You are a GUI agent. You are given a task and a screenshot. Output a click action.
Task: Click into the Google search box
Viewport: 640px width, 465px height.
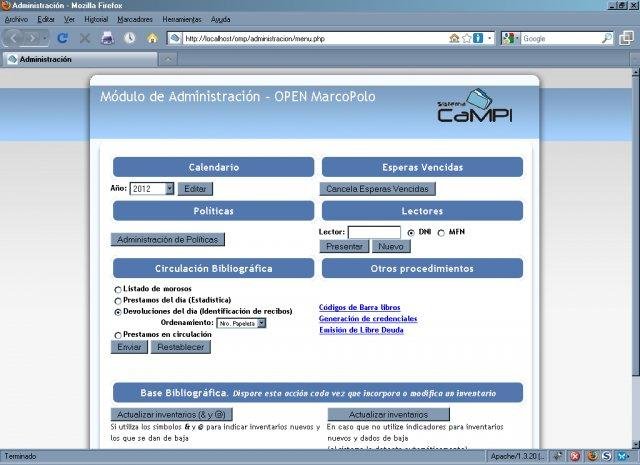point(561,38)
